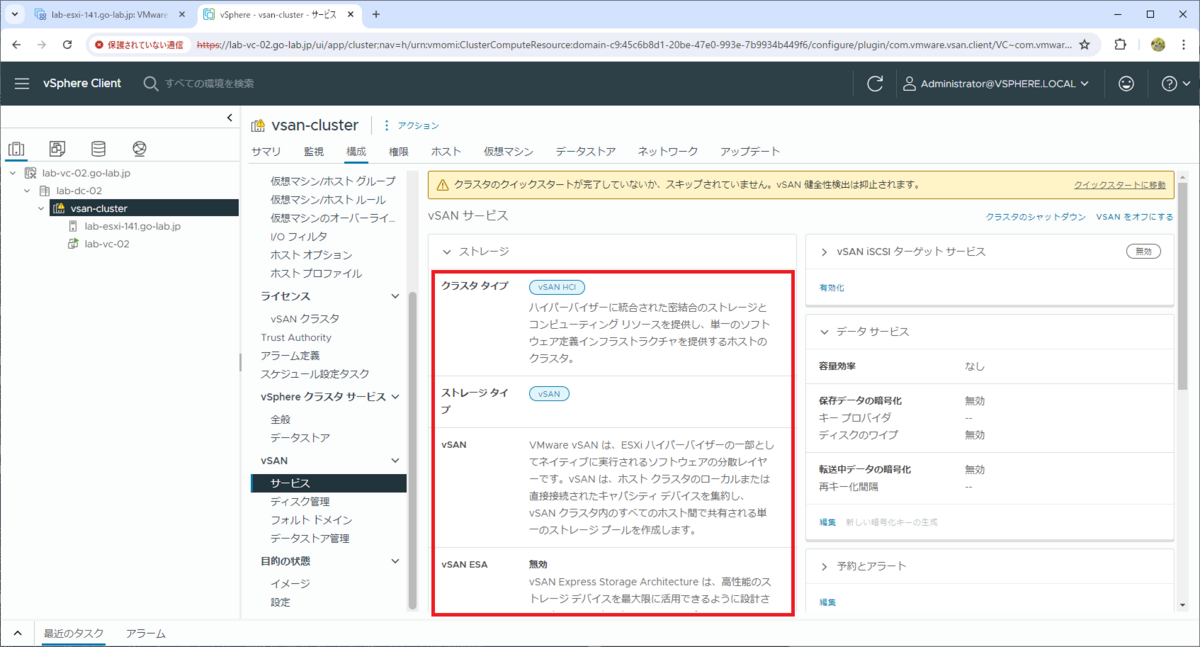Screen dimensions: 1200x647
Task: Open the help question mark menu
Action: (x=1176, y=83)
